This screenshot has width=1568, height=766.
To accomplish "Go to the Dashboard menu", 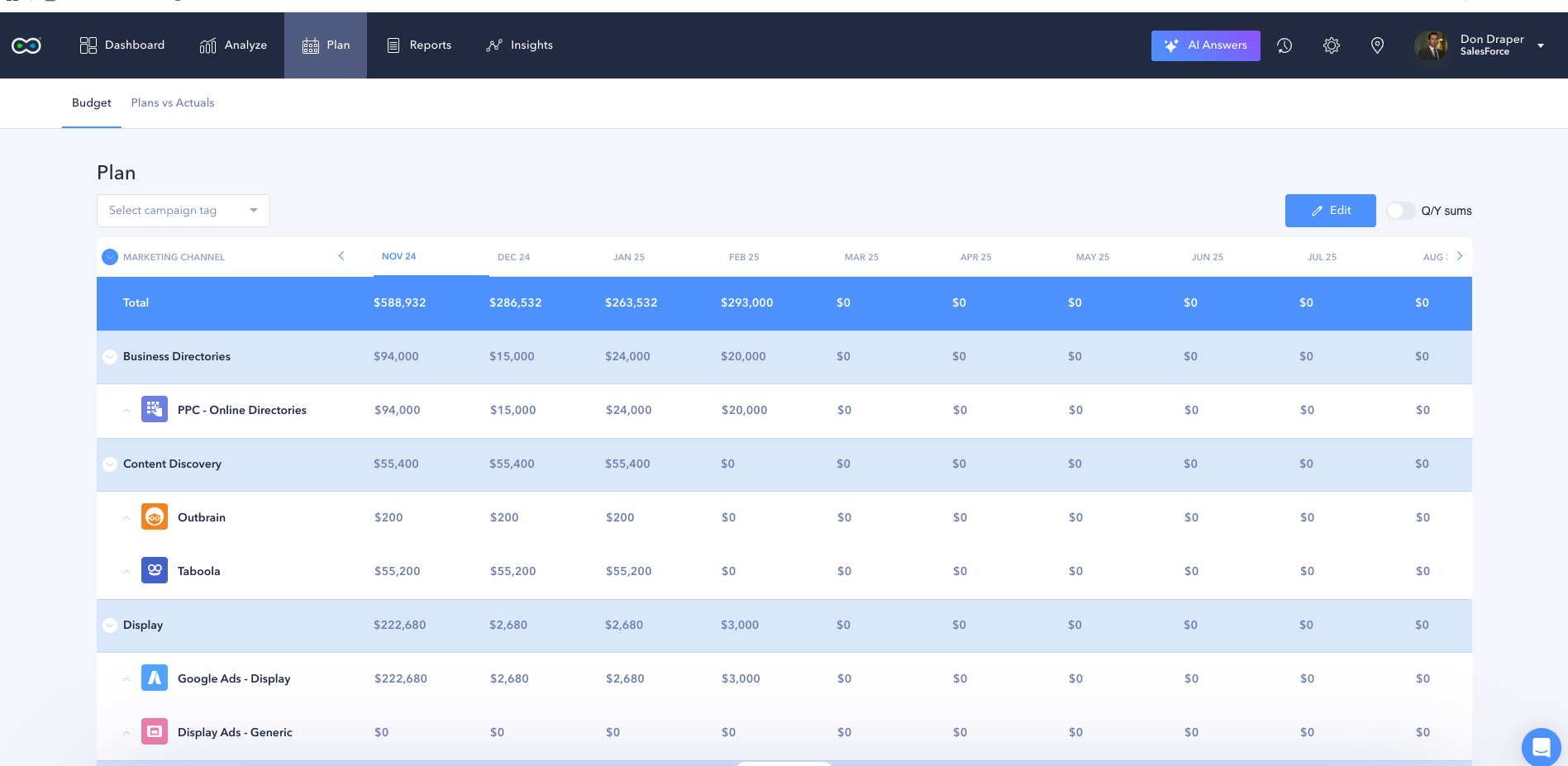I will (122, 45).
